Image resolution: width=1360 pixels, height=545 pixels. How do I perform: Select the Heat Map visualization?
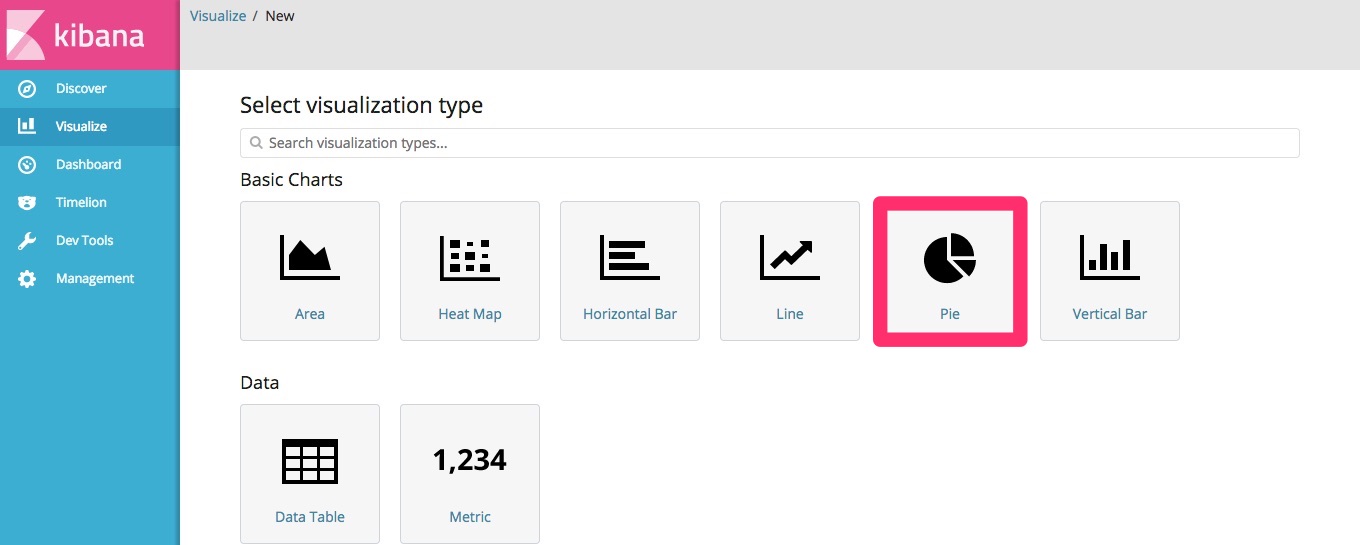tap(470, 271)
